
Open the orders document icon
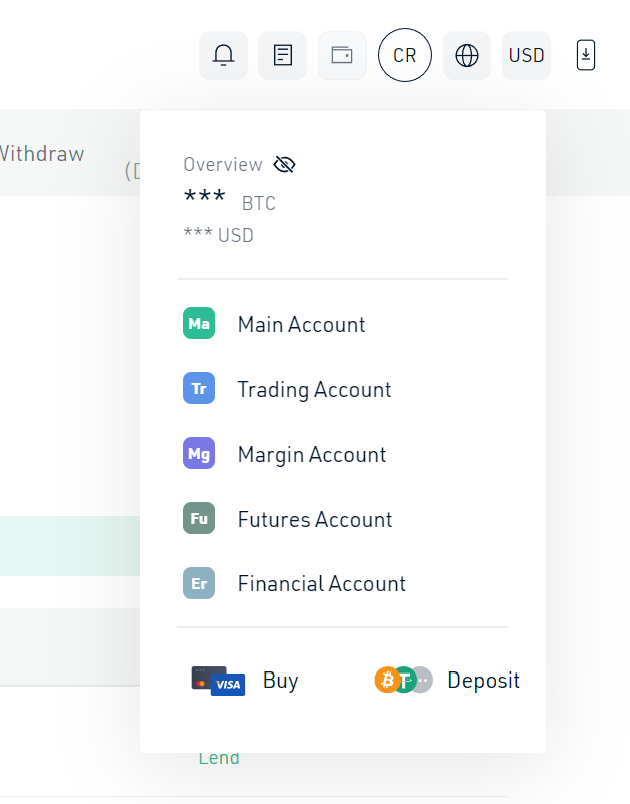tap(282, 55)
